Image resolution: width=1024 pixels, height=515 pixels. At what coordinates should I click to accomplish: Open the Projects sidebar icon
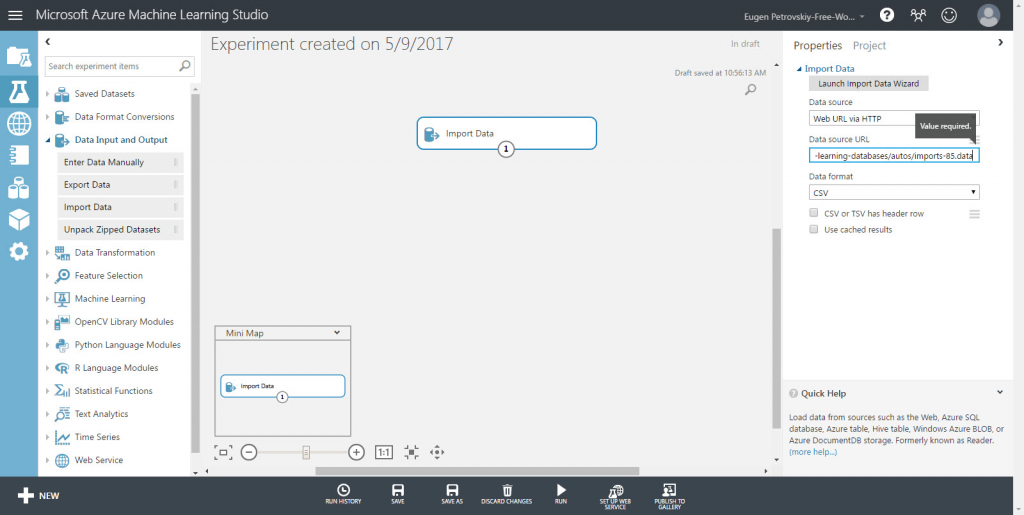pos(19,56)
